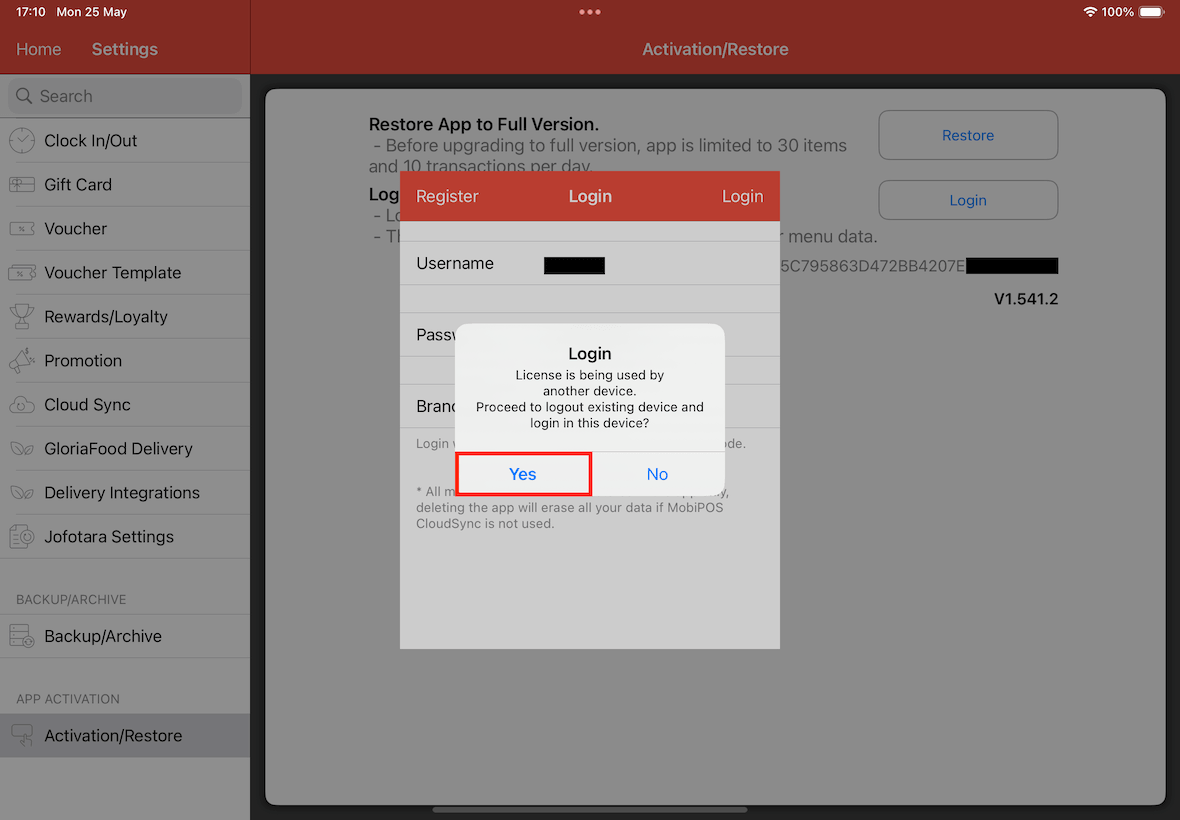This screenshot has height=820, width=1180.
Task: Select GloriaFood Delivery entry
Action: [x=125, y=448]
